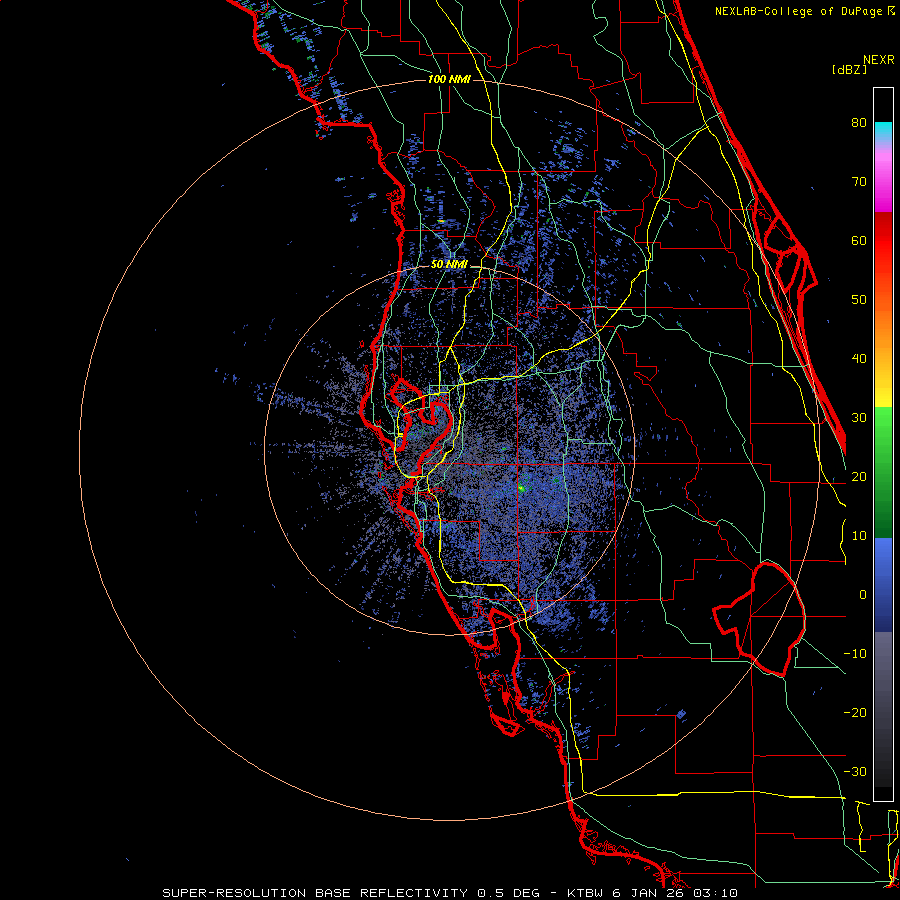
Task: Click the 40 value on the dBZ scale
Action: point(859,359)
